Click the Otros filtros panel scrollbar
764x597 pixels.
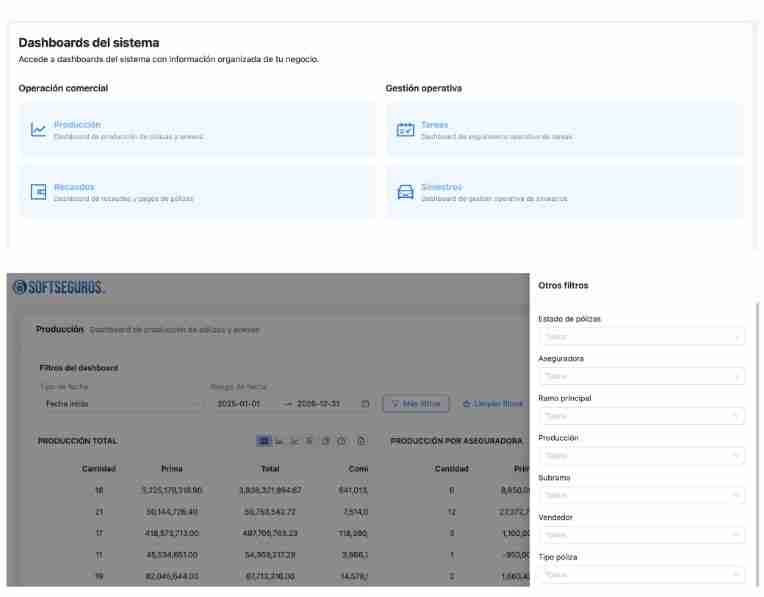tap(758, 443)
